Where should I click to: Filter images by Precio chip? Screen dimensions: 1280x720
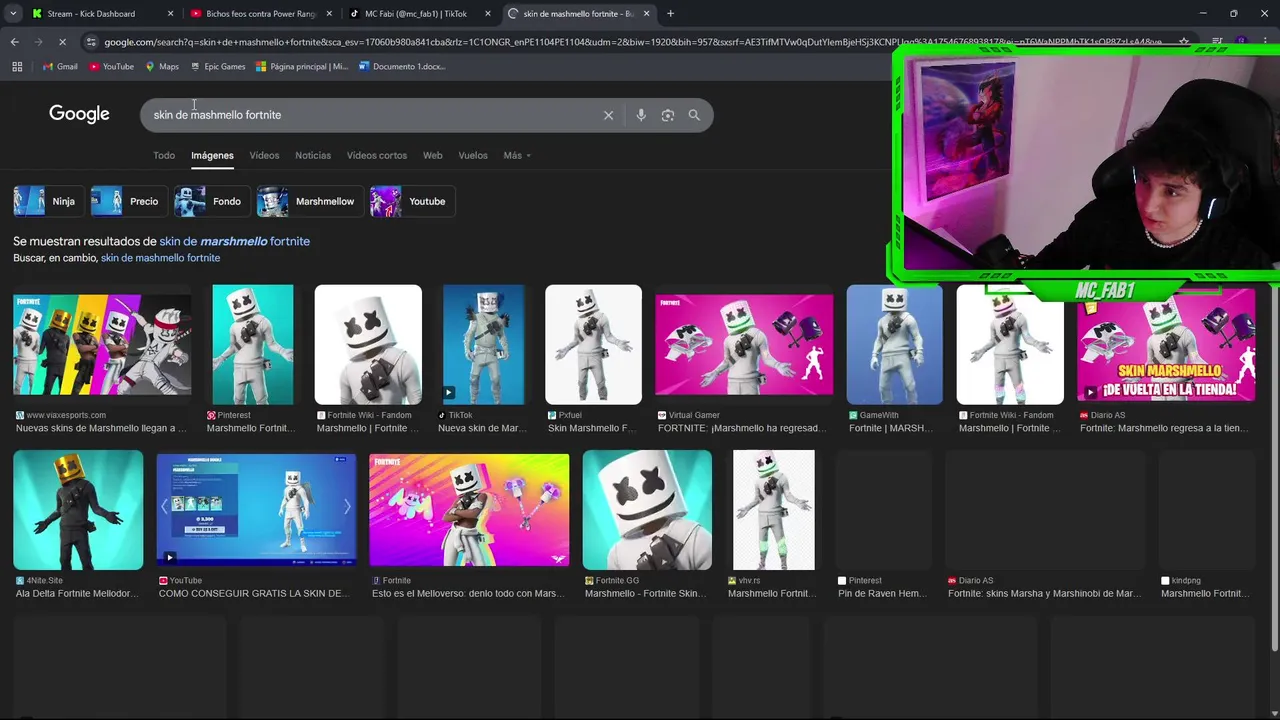pyautogui.click(x=128, y=201)
